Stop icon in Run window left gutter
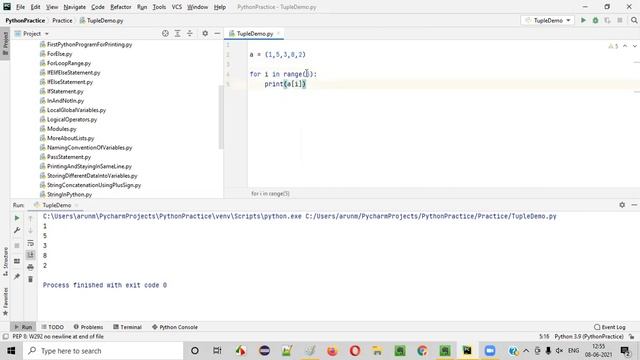This screenshot has height=360, width=640. [17, 245]
